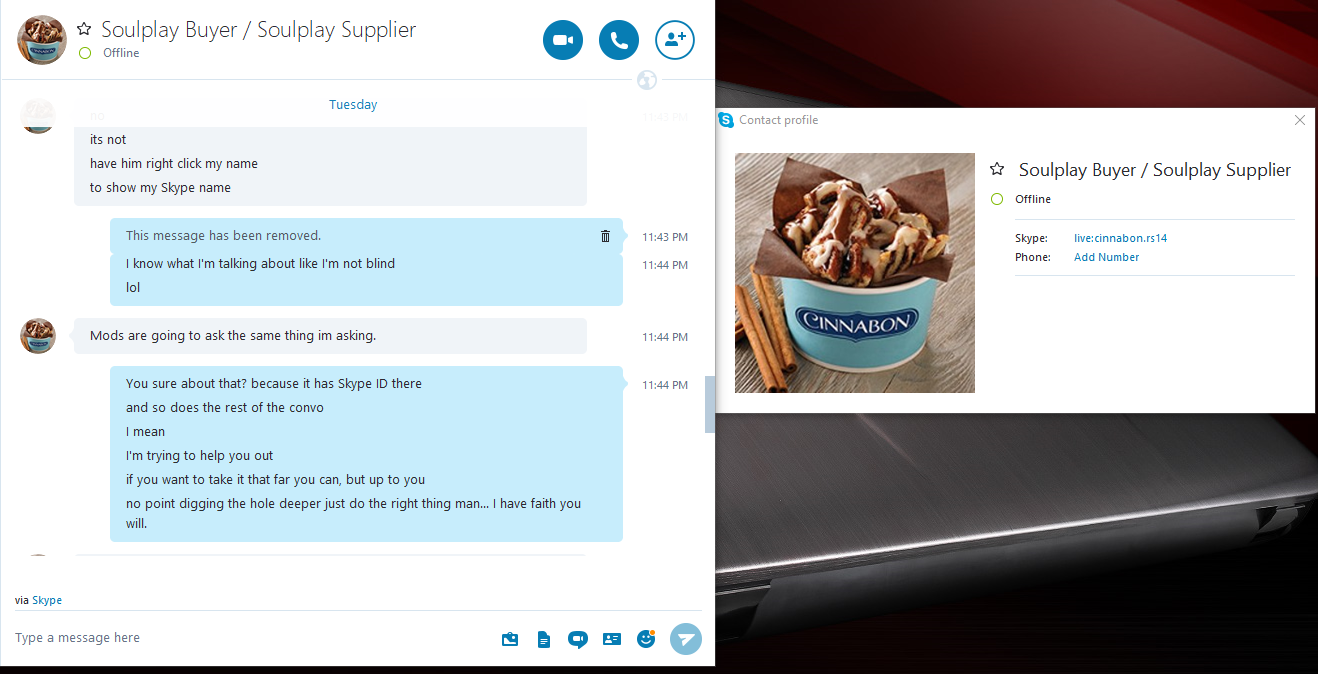
Task: Open contact avatar in chat header
Action: tap(42, 40)
